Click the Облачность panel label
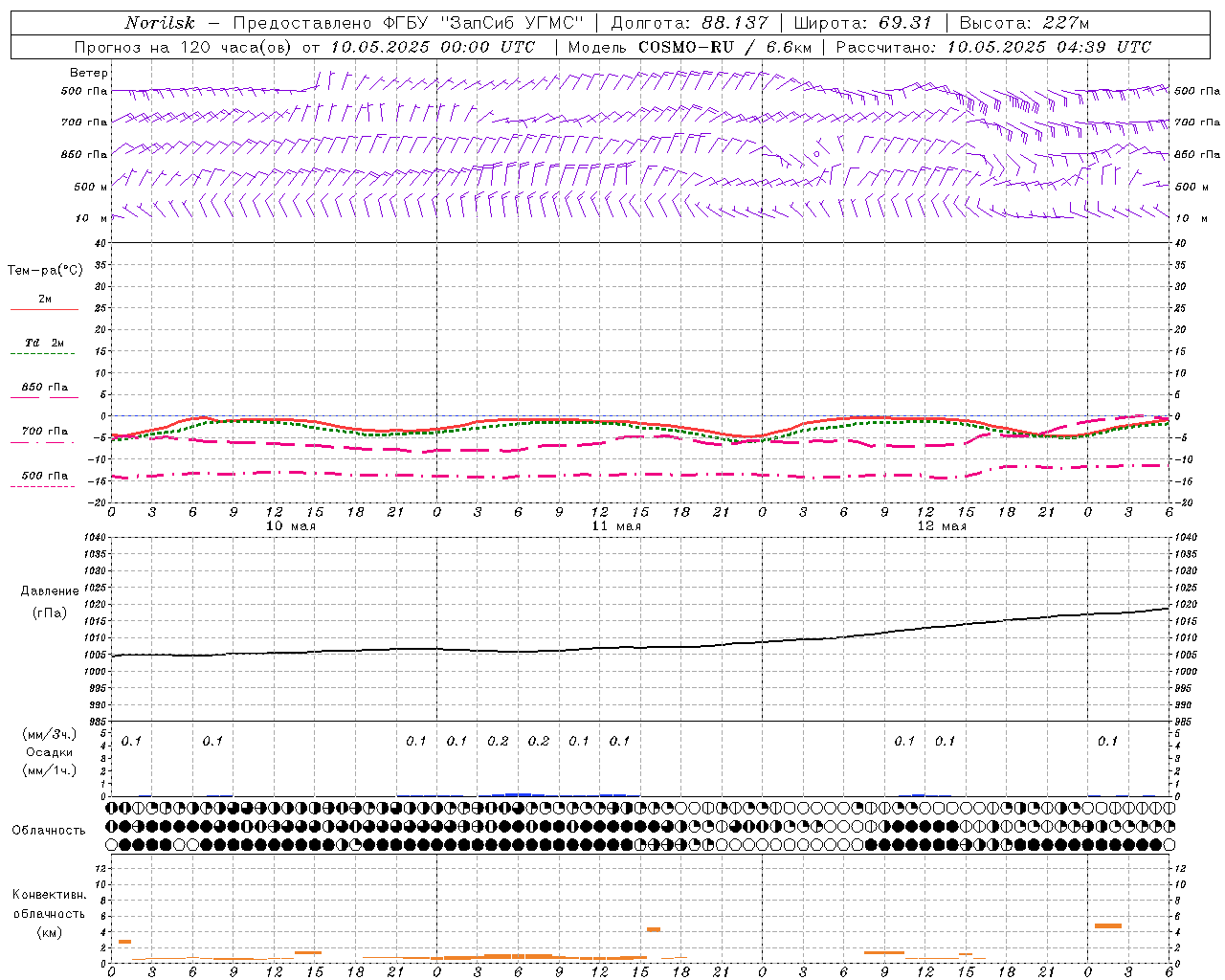The height and width of the screenshot is (980, 1225). click(49, 831)
